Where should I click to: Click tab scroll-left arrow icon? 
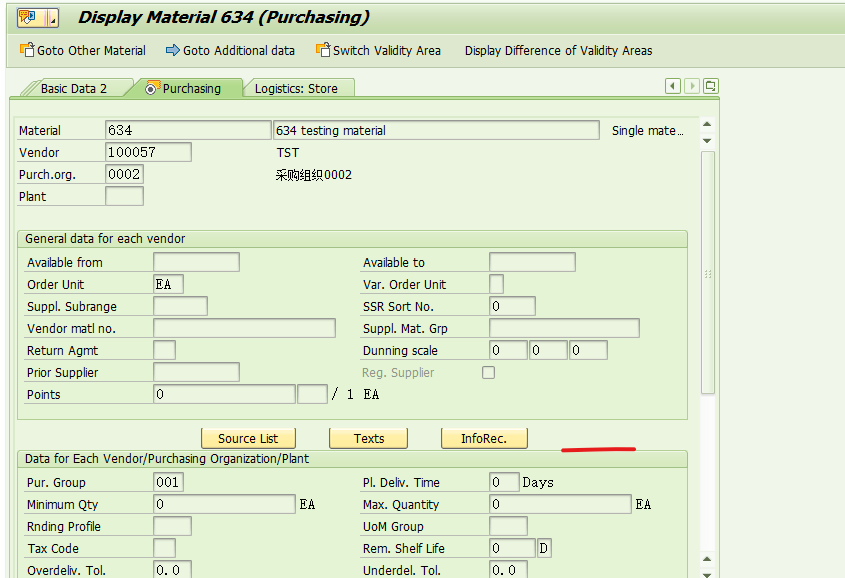[x=673, y=86]
